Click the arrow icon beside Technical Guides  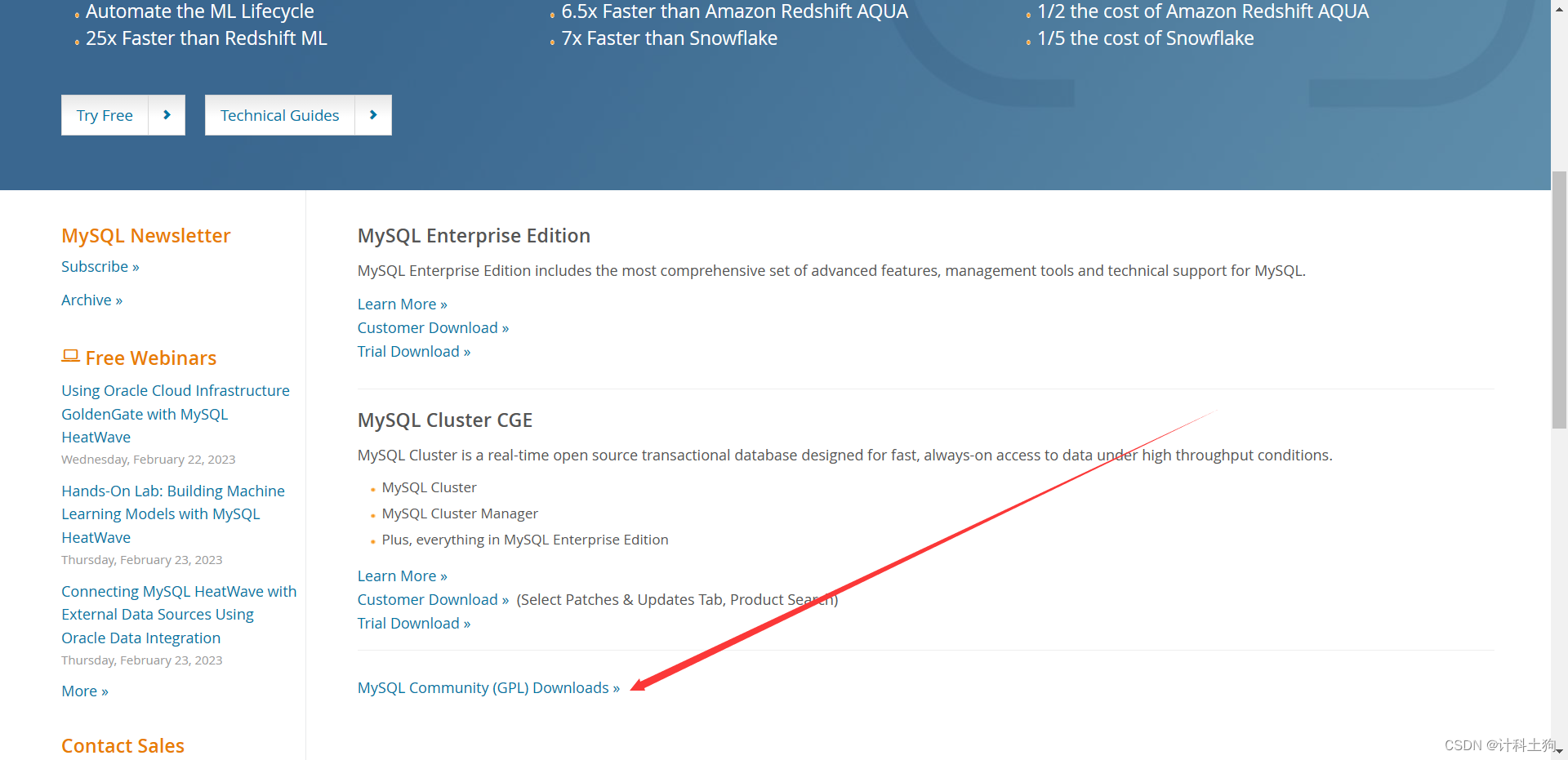(x=373, y=115)
